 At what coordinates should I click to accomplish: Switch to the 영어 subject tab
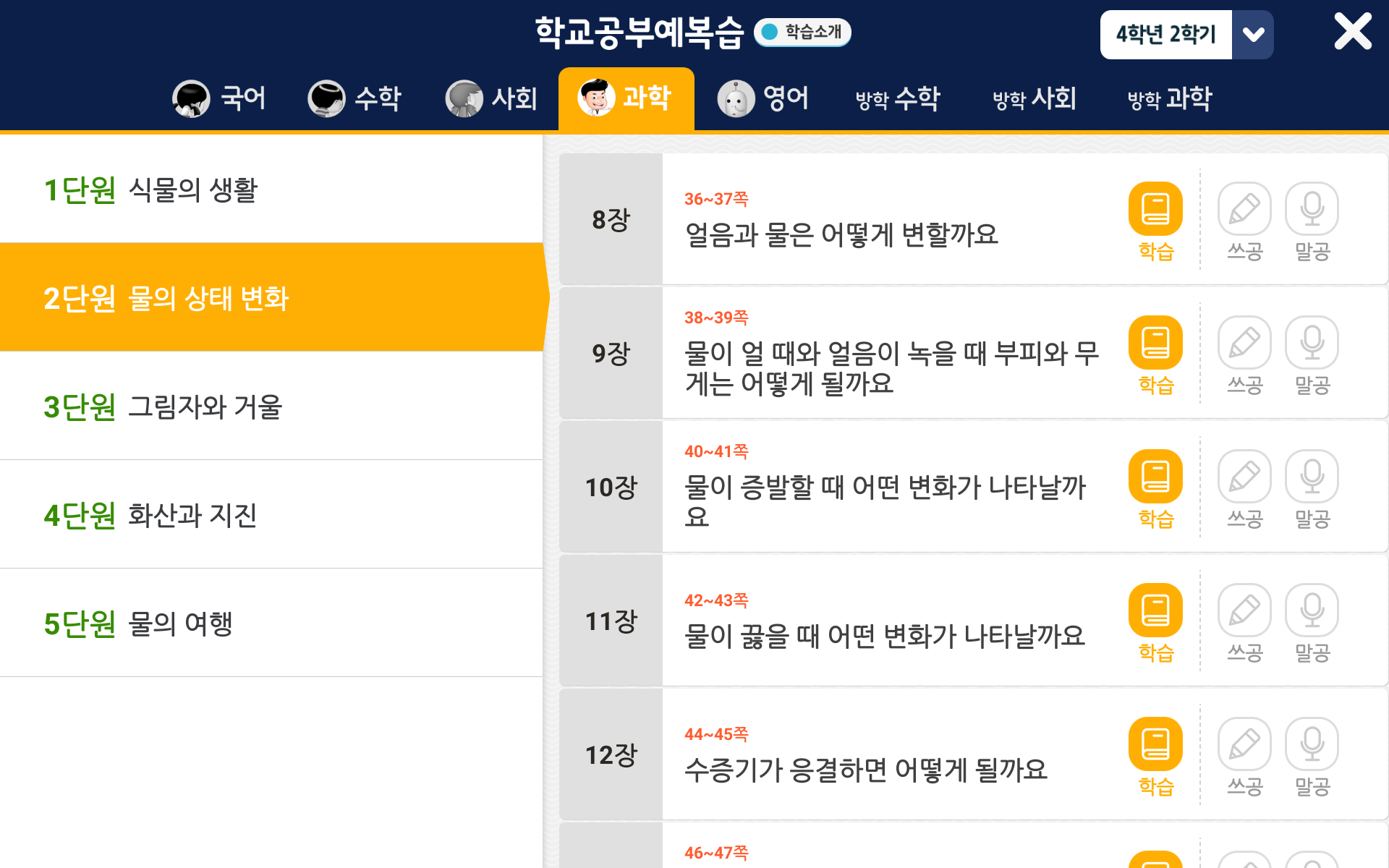click(x=763, y=98)
